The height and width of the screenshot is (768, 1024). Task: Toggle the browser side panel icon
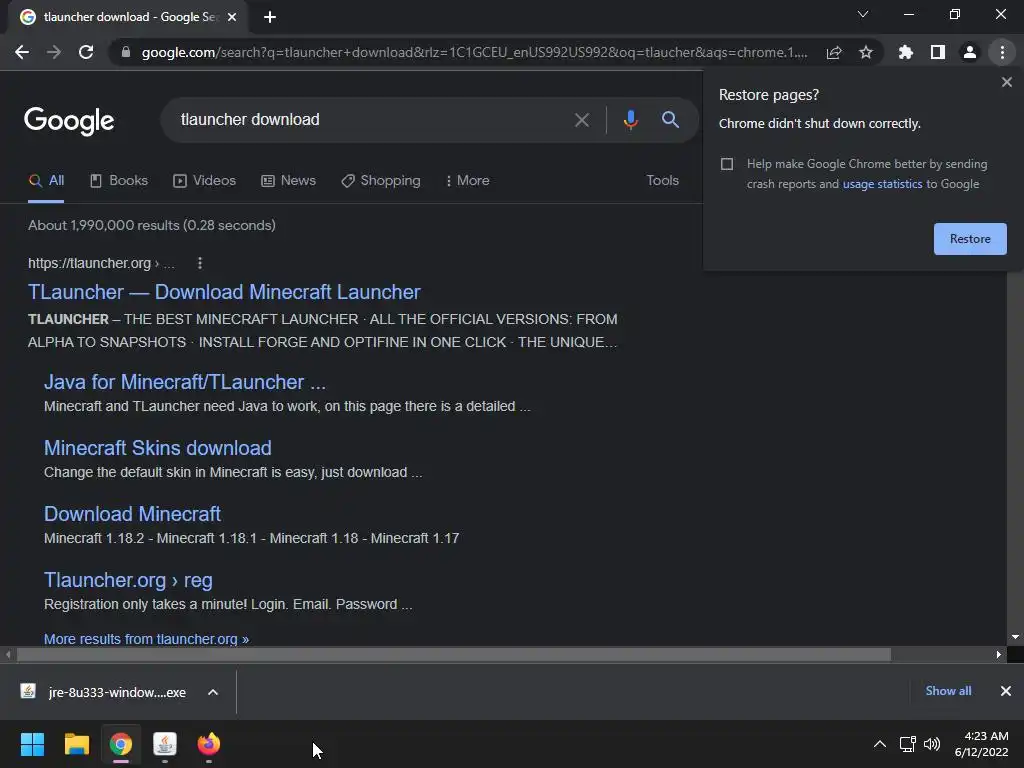[x=938, y=52]
